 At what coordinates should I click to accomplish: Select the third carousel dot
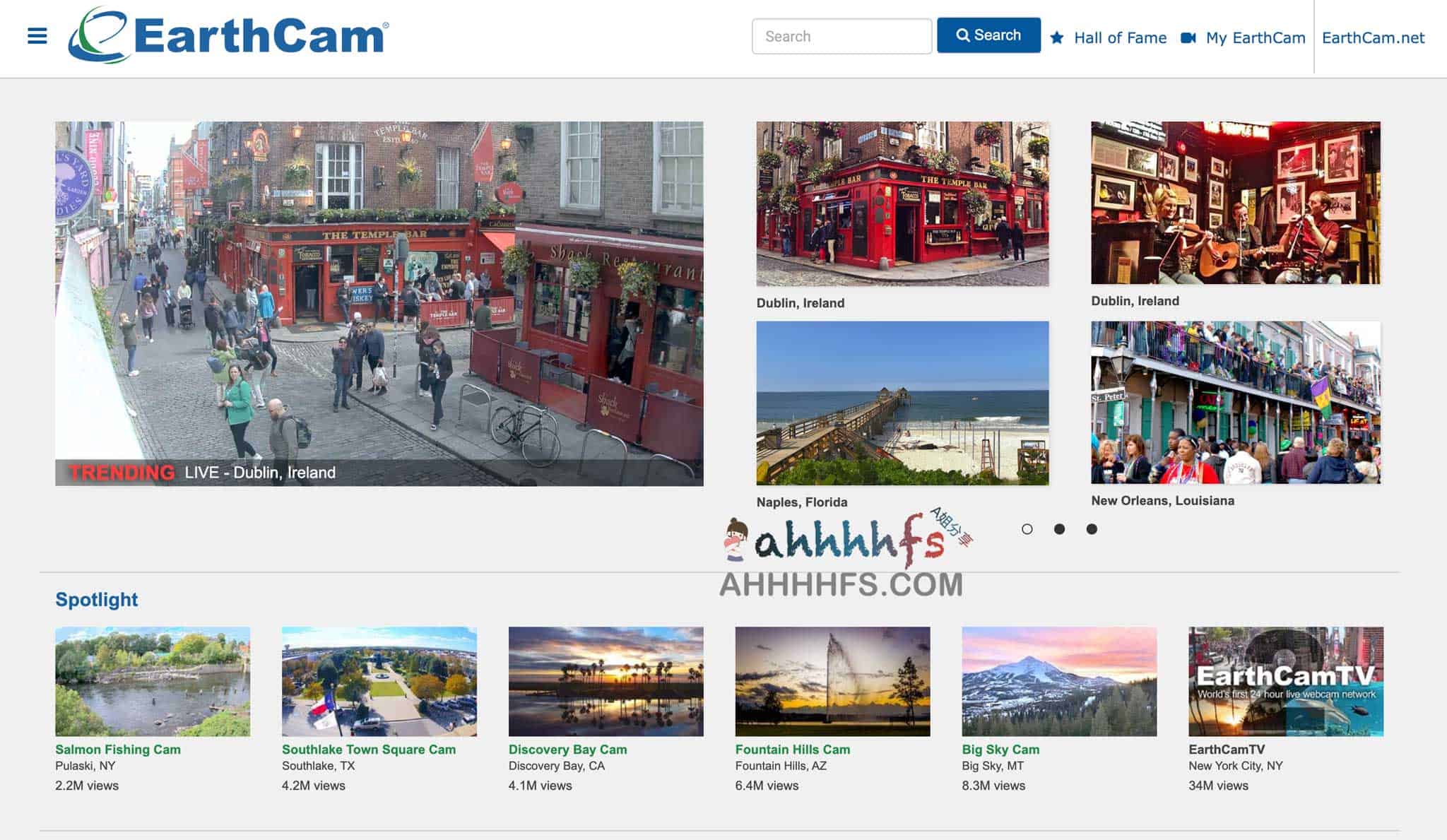point(1092,529)
